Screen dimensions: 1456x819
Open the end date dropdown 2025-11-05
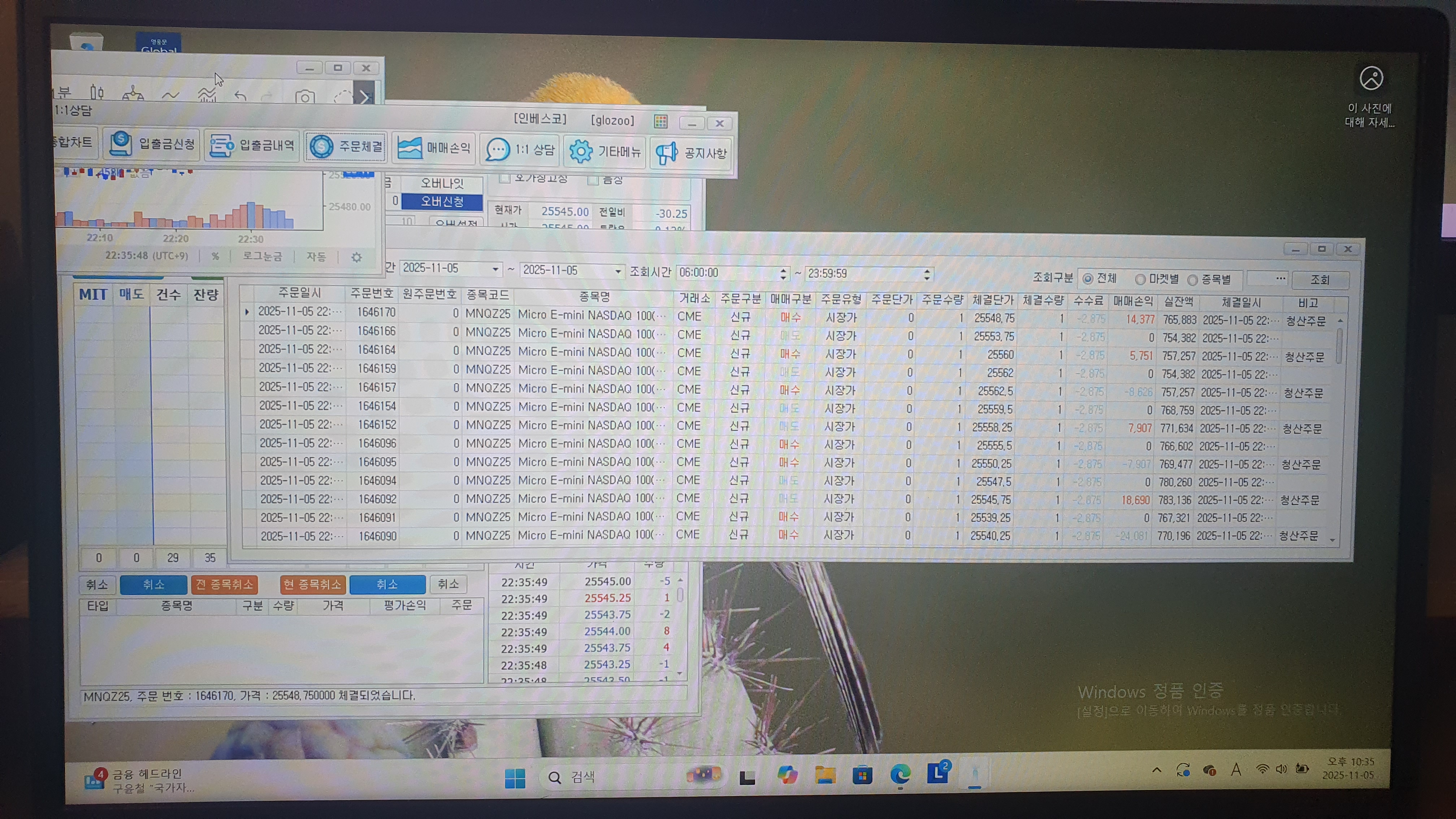[618, 271]
